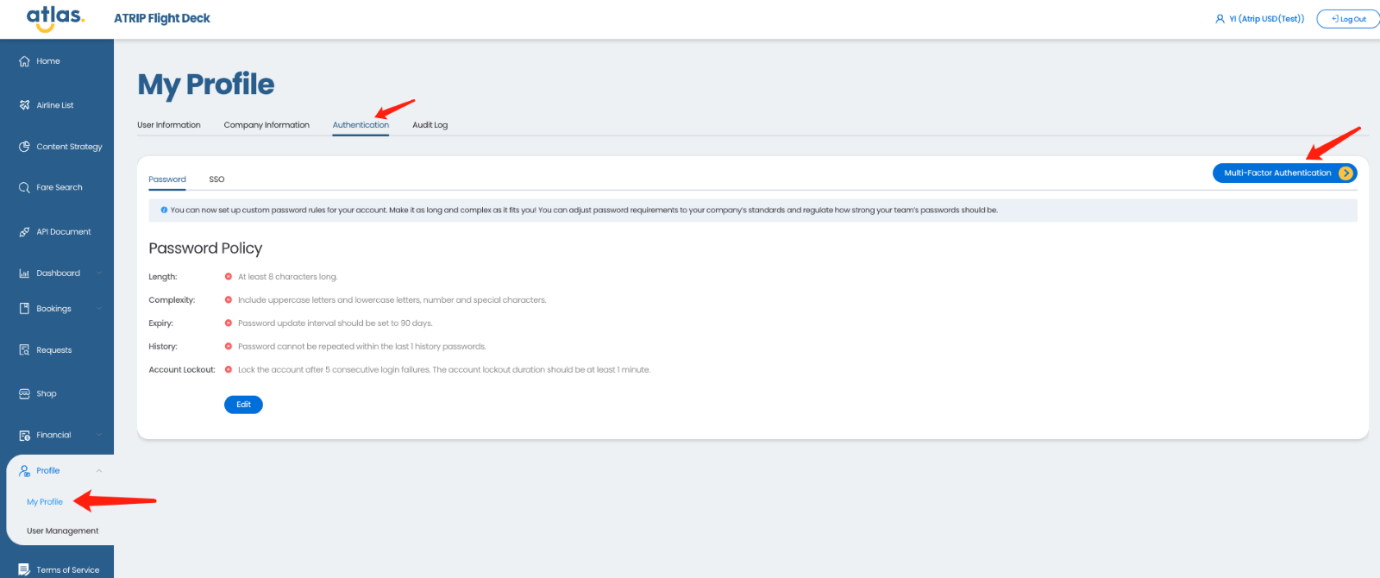Open User Management in sidebar
This screenshot has width=1380, height=578.
tap(63, 531)
